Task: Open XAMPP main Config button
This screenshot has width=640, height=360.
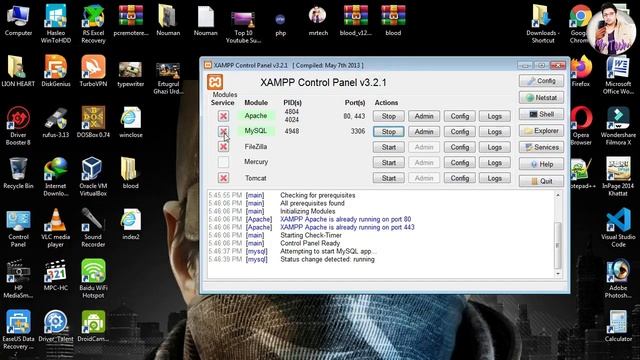Action: [541, 81]
